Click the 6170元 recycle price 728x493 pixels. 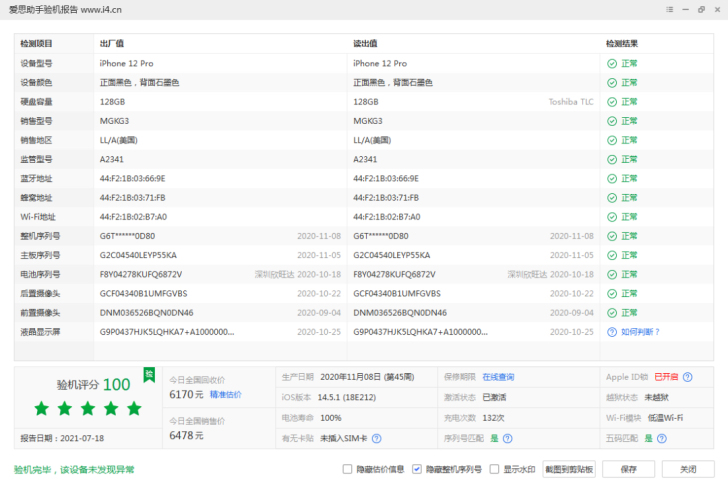(186, 395)
